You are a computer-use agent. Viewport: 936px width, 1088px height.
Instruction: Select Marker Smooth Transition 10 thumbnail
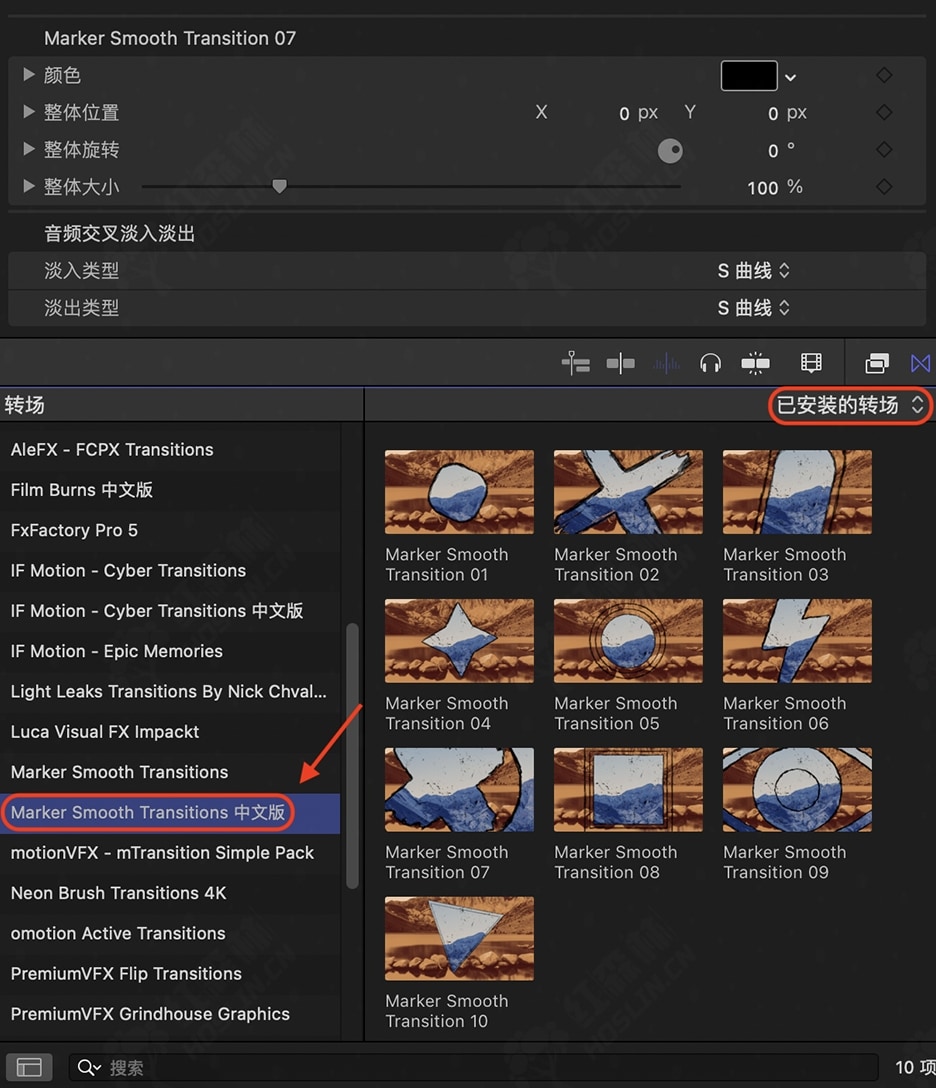(459, 938)
